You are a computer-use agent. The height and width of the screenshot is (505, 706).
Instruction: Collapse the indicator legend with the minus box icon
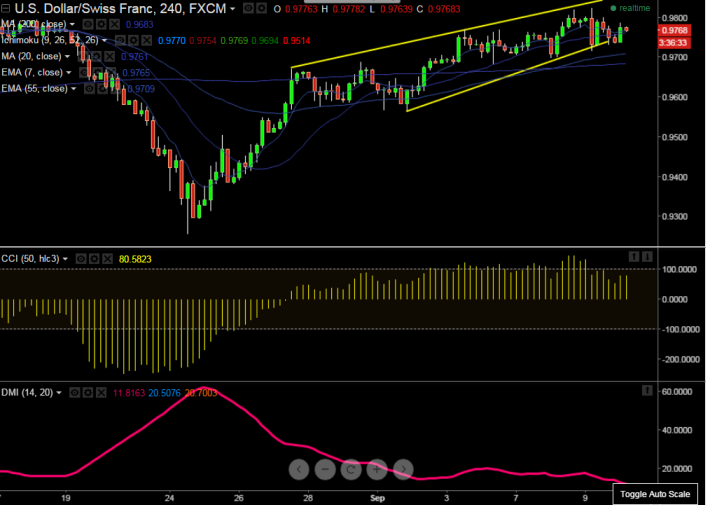click(5, 8)
